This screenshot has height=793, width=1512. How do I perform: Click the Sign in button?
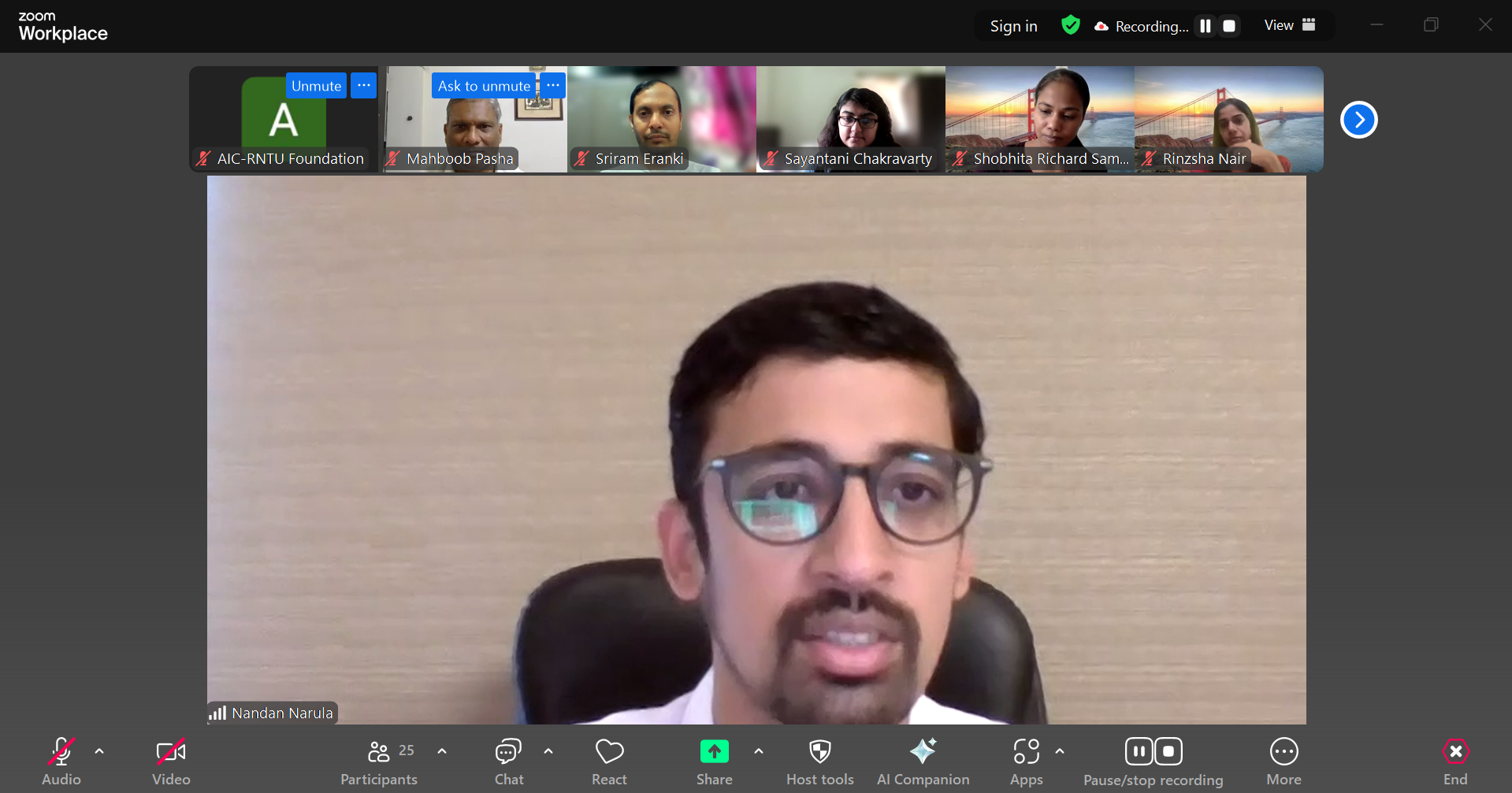[1013, 26]
